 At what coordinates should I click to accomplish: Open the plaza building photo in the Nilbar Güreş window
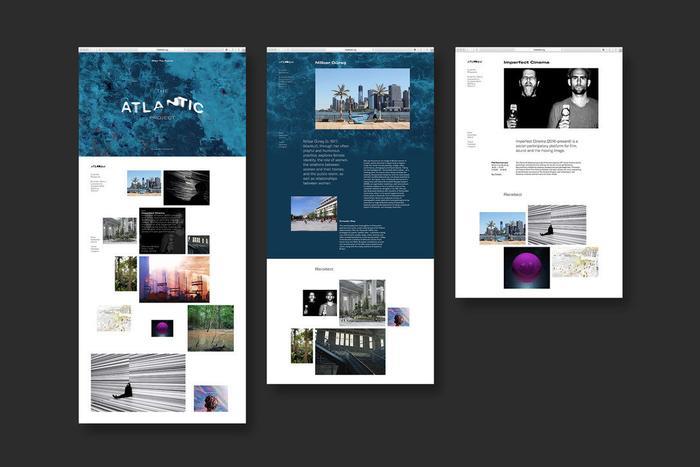click(314, 213)
